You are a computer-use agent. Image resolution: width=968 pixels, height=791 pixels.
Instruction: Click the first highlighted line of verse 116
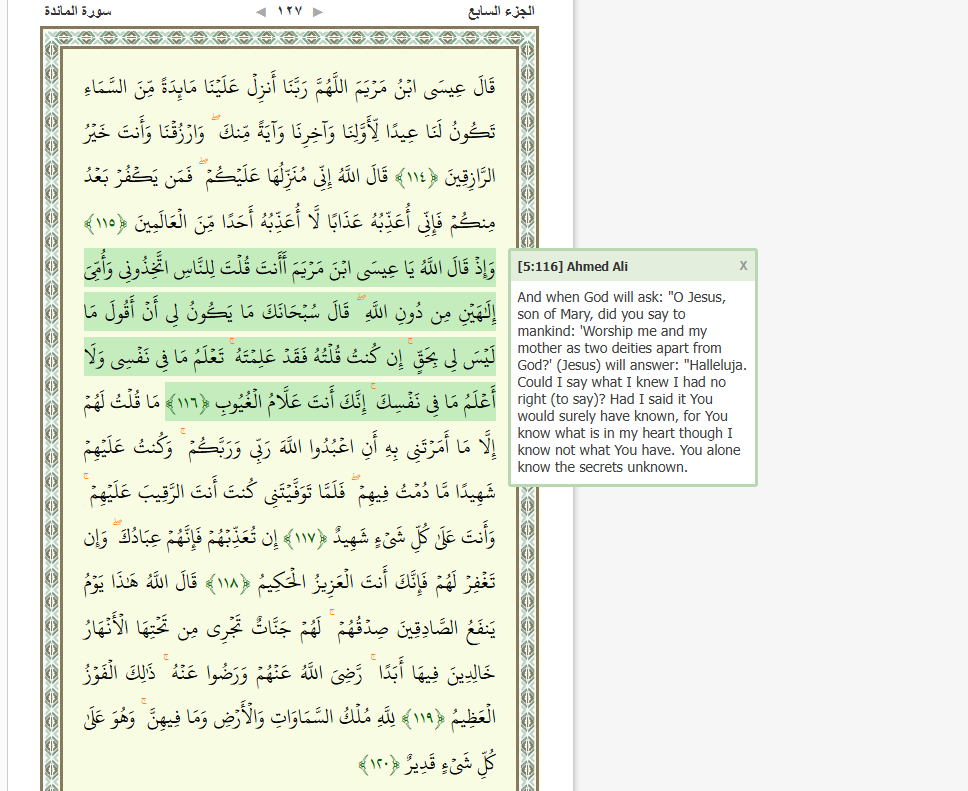[x=300, y=268]
